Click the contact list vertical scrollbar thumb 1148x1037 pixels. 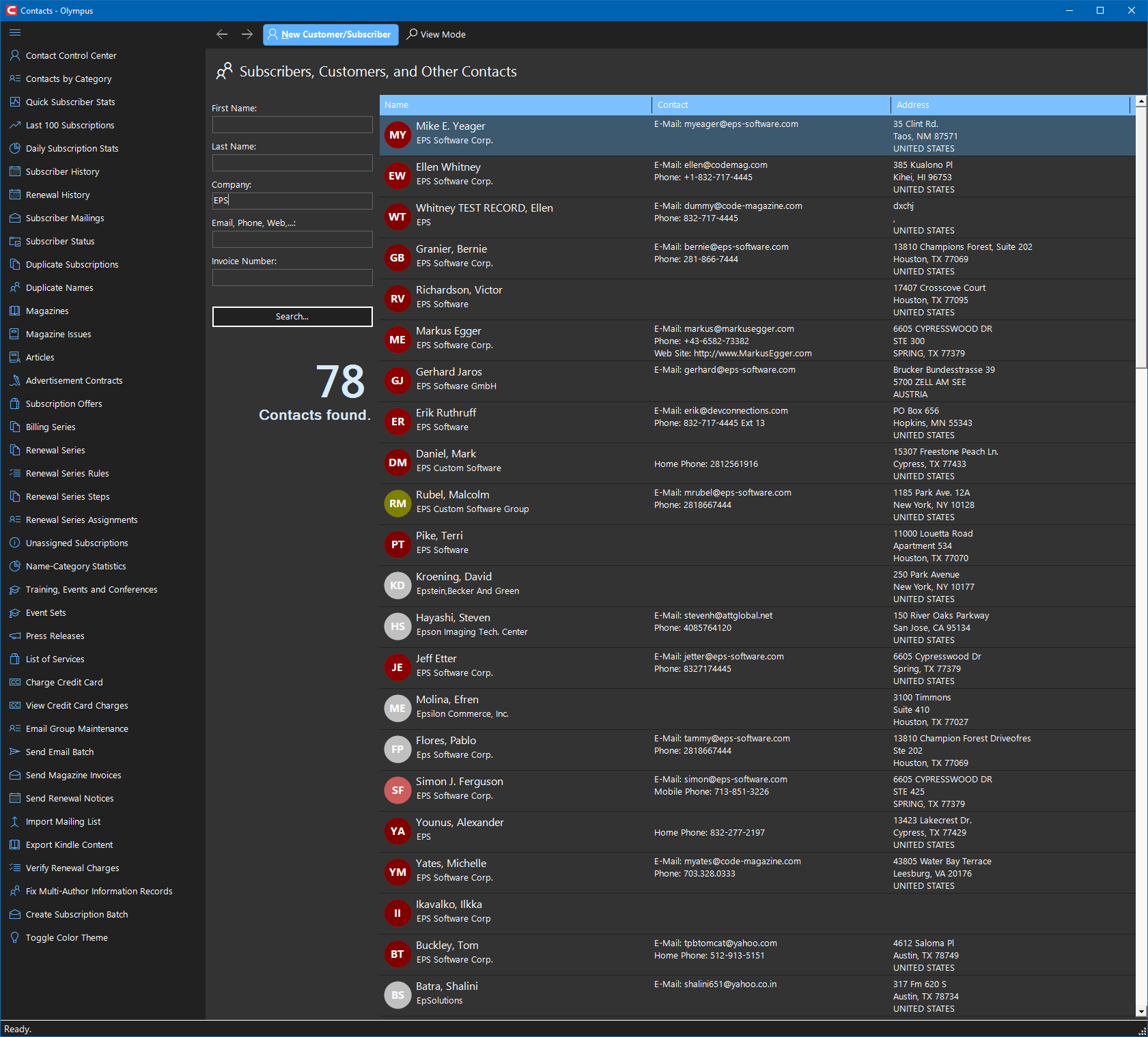[x=1141, y=237]
